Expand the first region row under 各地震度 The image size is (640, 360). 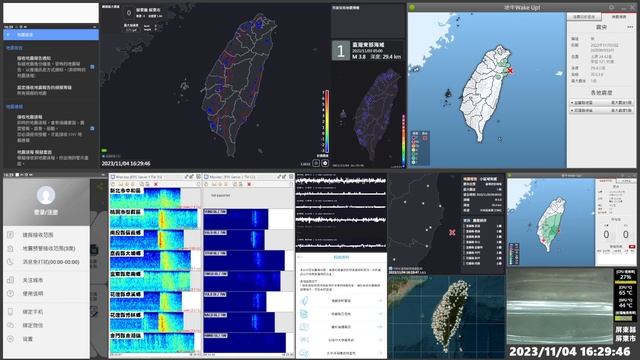(x=602, y=102)
